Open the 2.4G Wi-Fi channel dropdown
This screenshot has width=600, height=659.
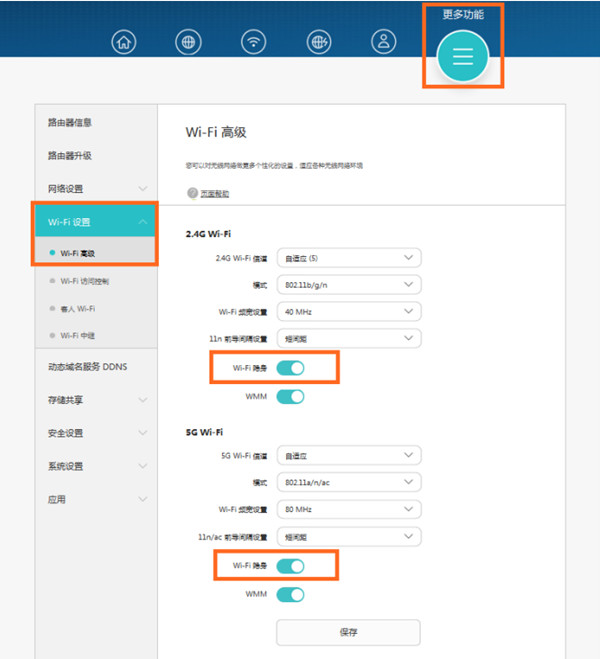(x=349, y=258)
